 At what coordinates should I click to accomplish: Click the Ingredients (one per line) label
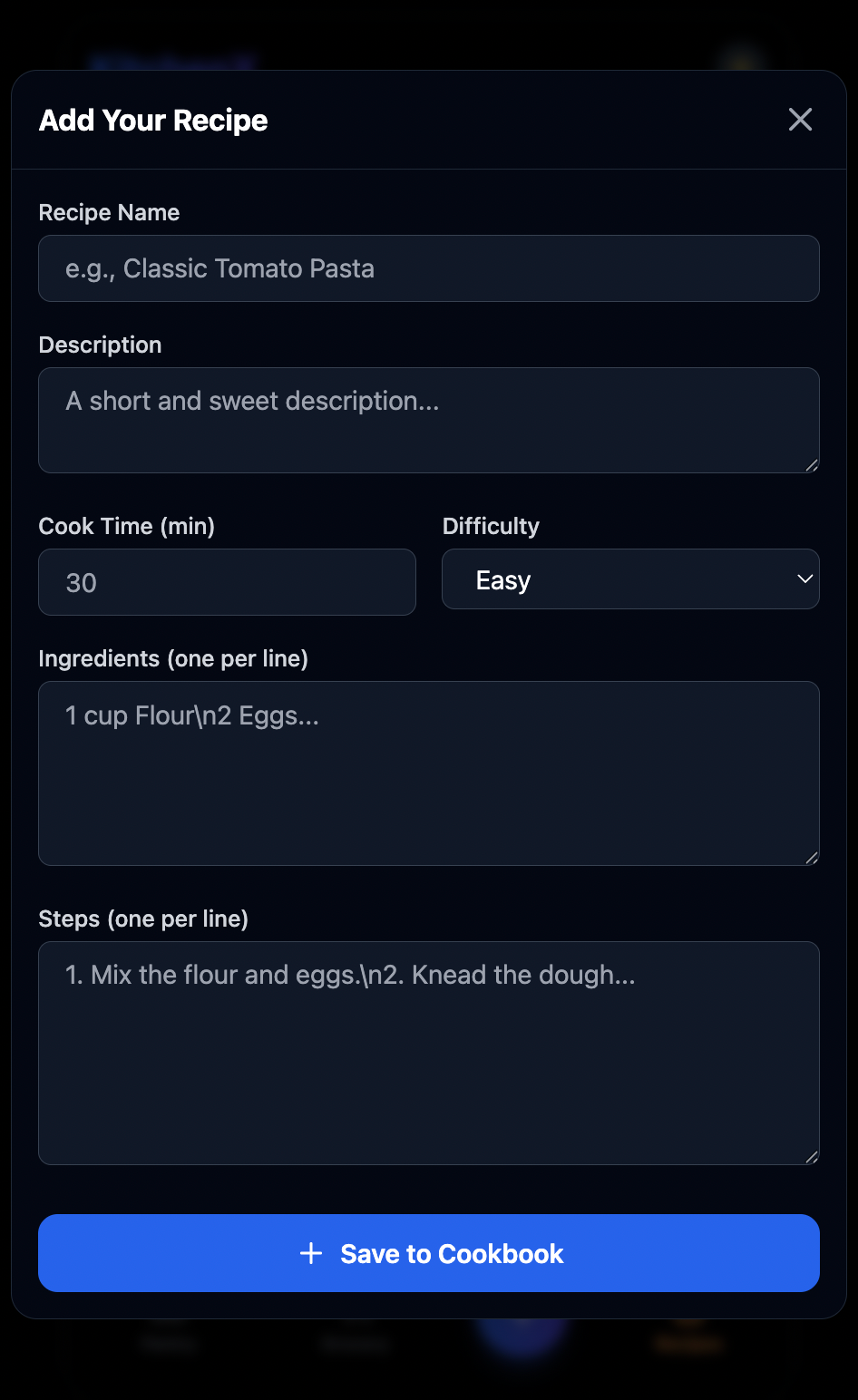(x=173, y=658)
